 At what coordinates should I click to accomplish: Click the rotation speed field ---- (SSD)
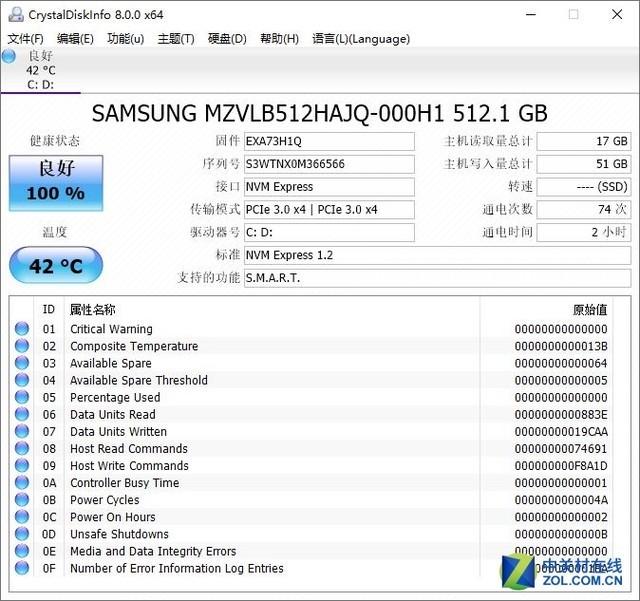pos(584,187)
